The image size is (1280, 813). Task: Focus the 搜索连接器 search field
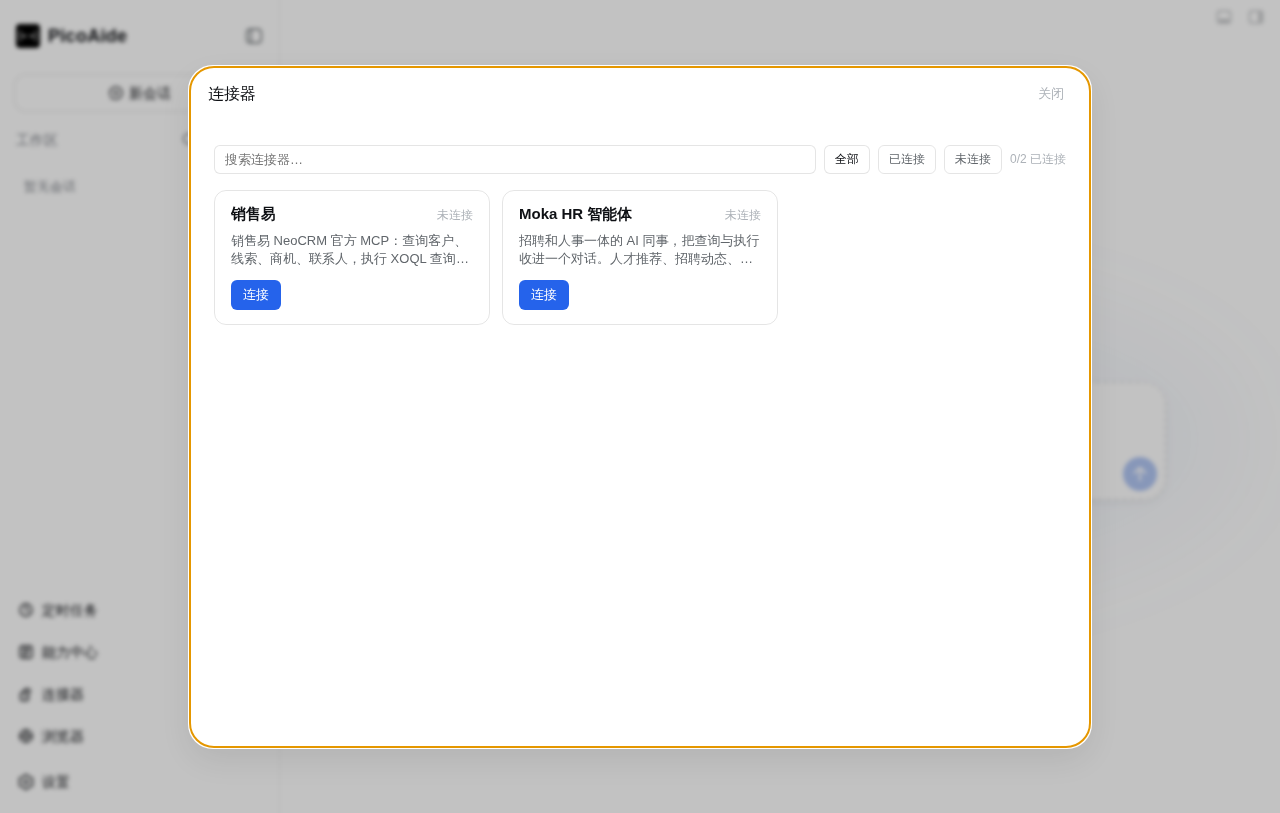(515, 160)
